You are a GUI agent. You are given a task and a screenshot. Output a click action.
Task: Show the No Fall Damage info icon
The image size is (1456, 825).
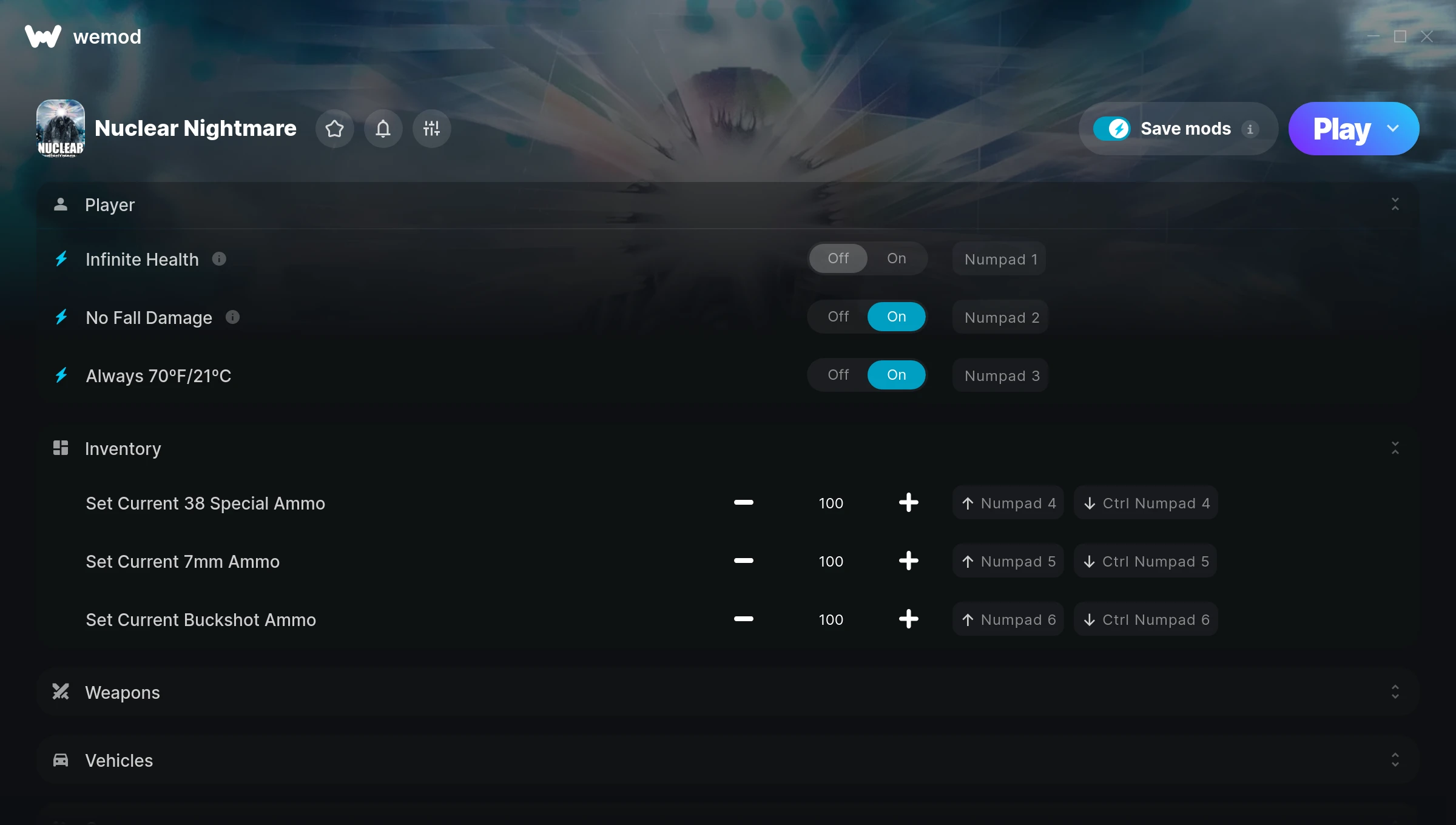[232, 317]
